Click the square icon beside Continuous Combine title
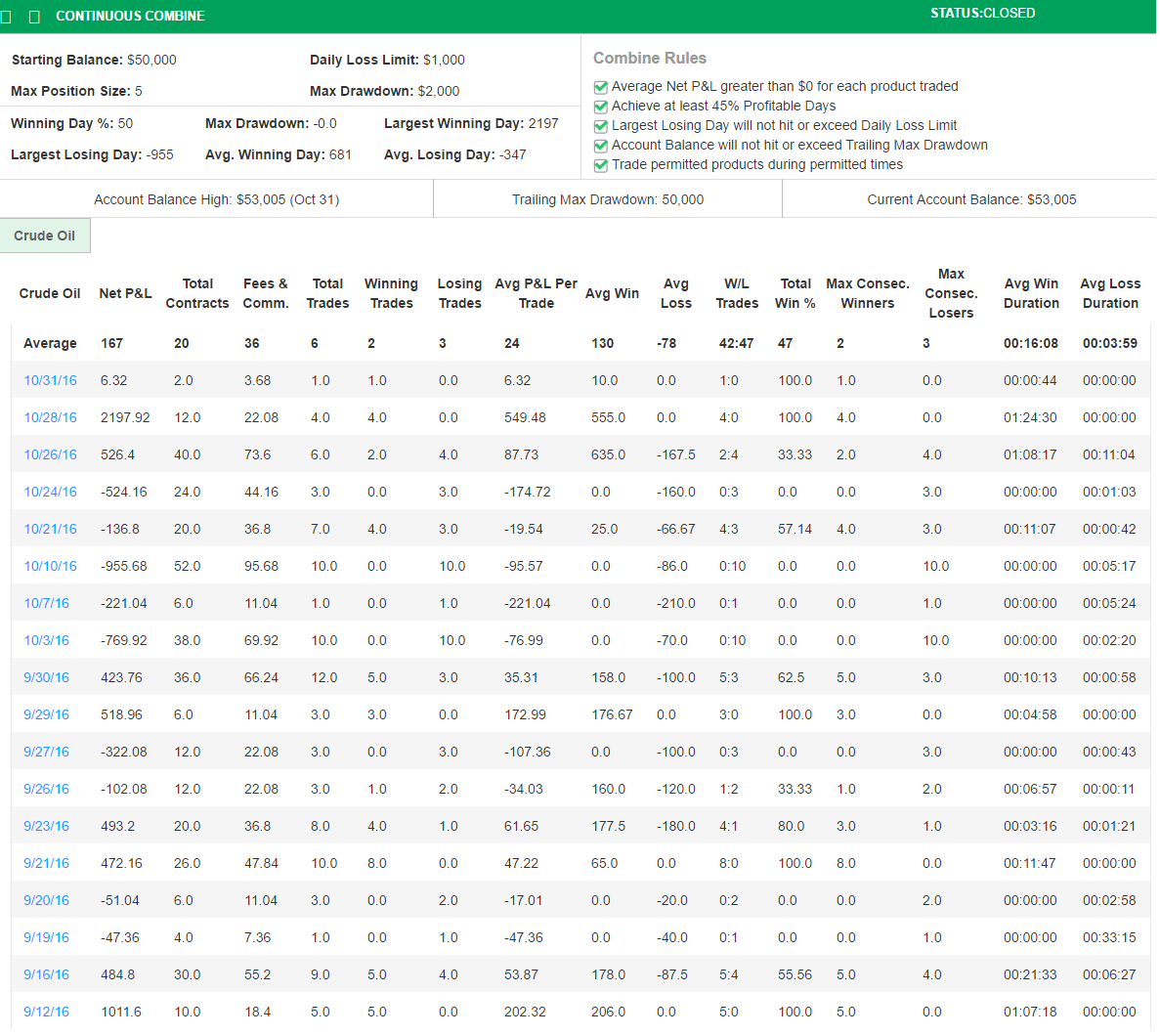Viewport: 1160px width, 1036px height. coord(35,17)
